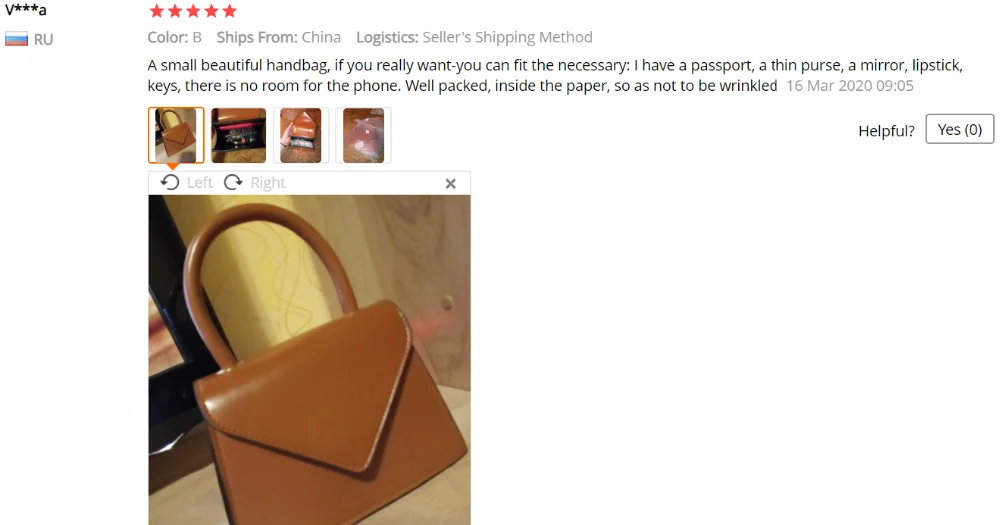This screenshot has height=525, width=1000.
Task: Click the review date 16 Mar 2020
Action: click(x=849, y=85)
